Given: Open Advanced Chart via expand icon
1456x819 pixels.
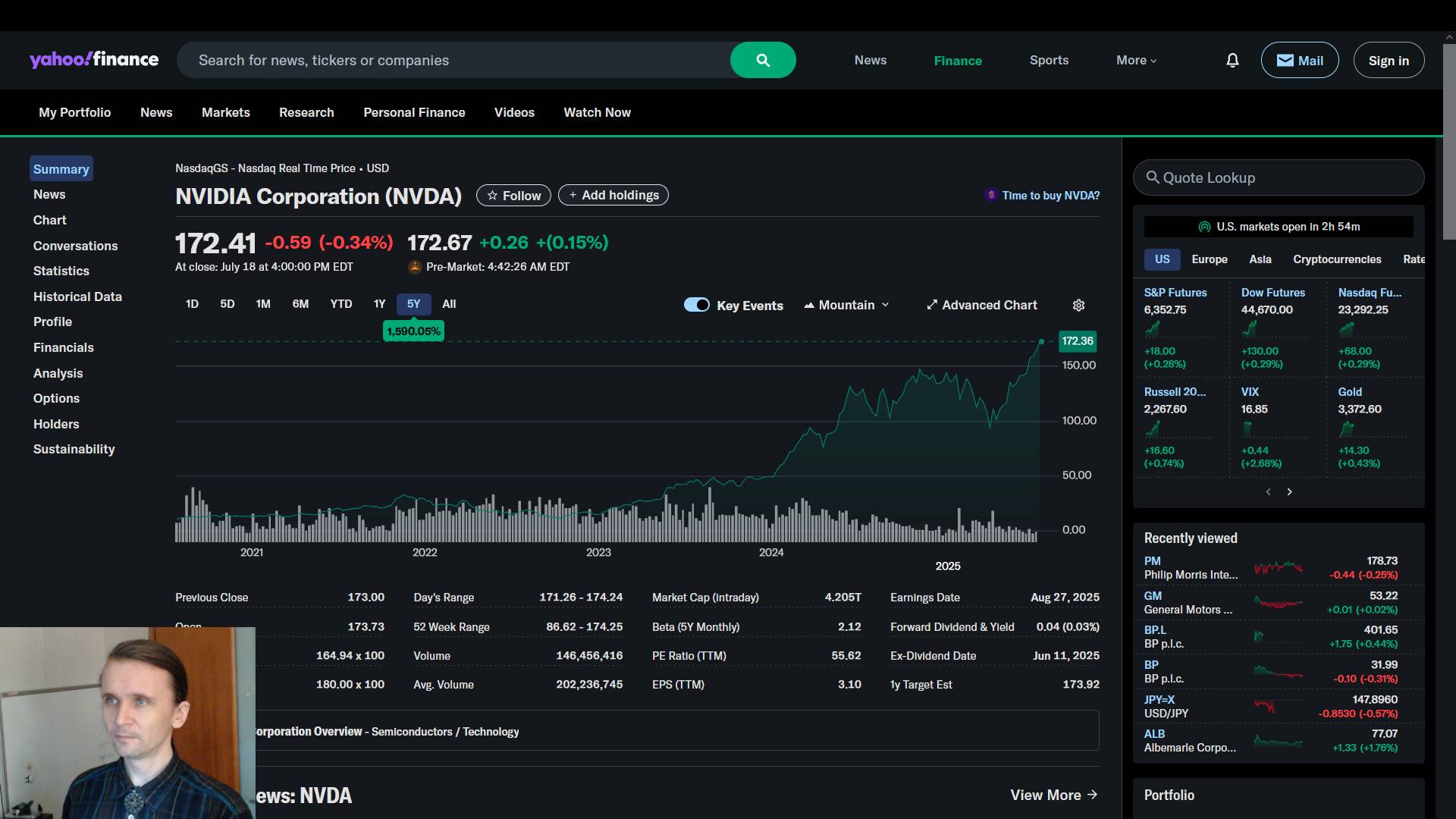Looking at the screenshot, I should (x=932, y=305).
